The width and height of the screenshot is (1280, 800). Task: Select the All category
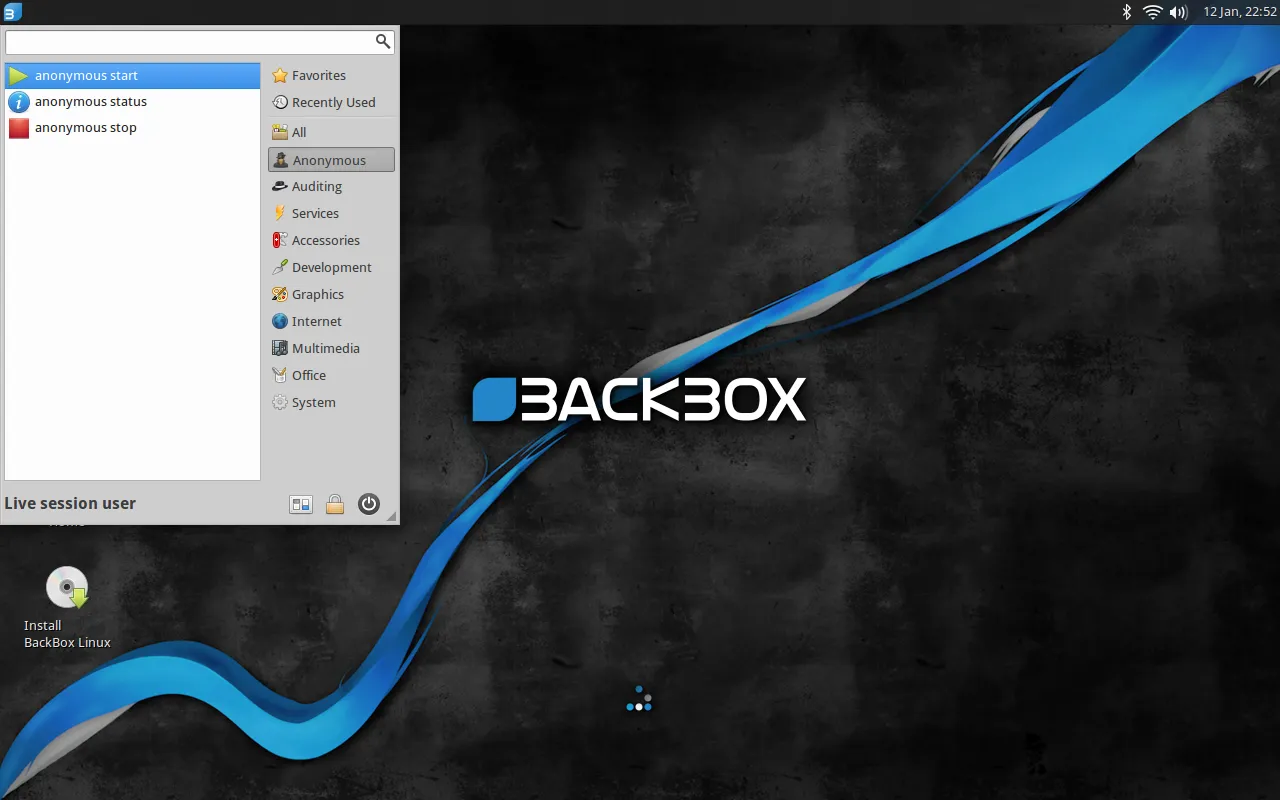point(331,132)
